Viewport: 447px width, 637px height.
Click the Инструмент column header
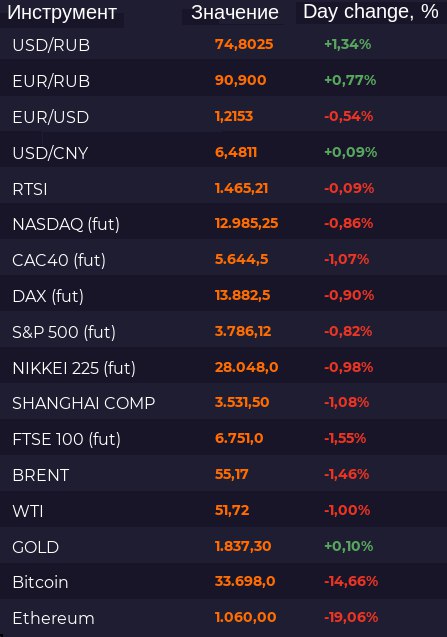[x=62, y=13]
